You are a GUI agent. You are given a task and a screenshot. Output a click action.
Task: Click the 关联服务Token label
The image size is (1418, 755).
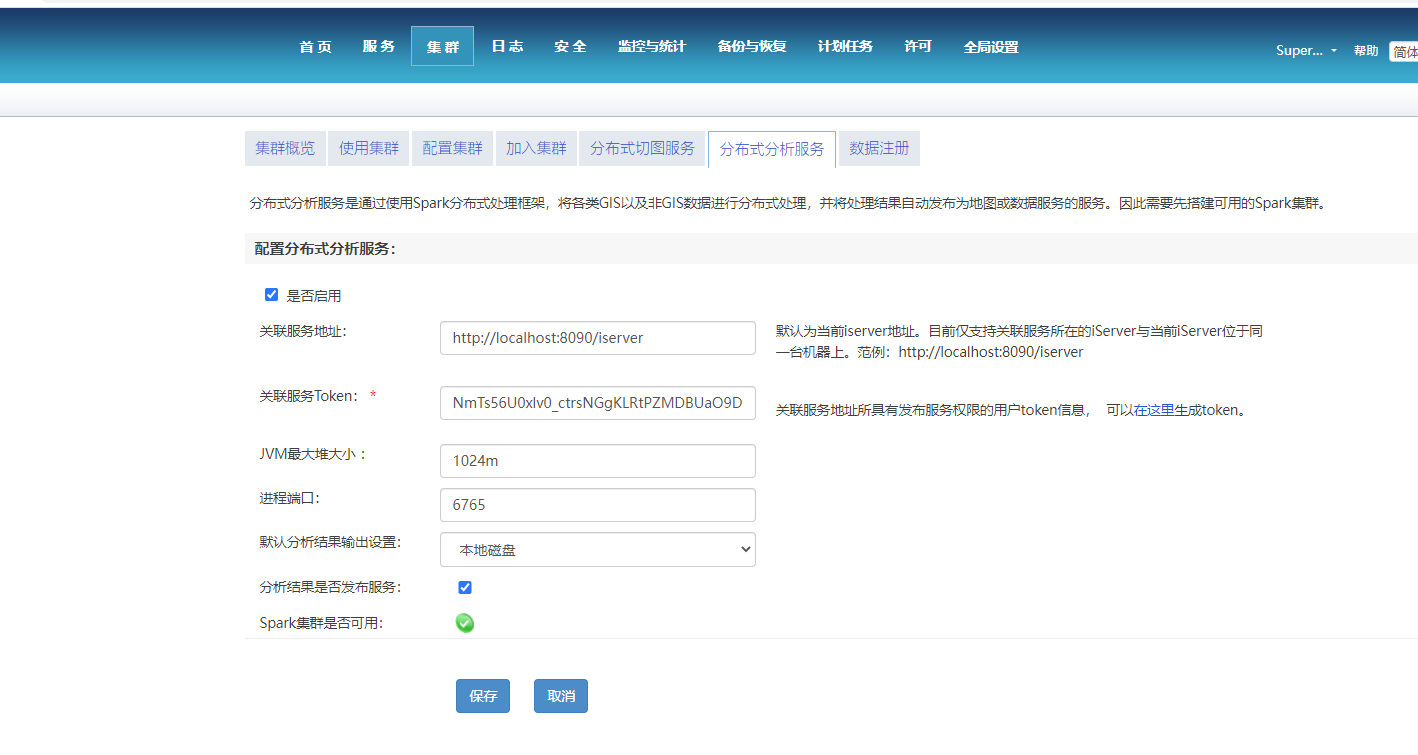308,396
